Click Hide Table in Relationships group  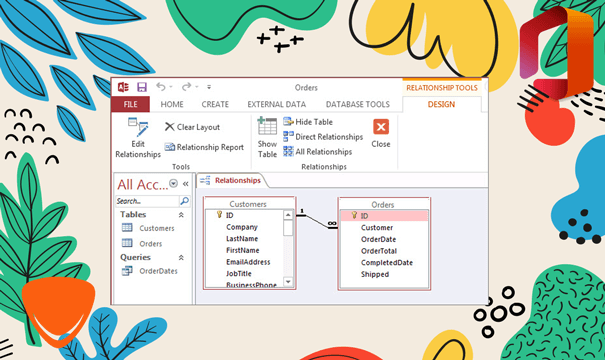(x=308, y=122)
